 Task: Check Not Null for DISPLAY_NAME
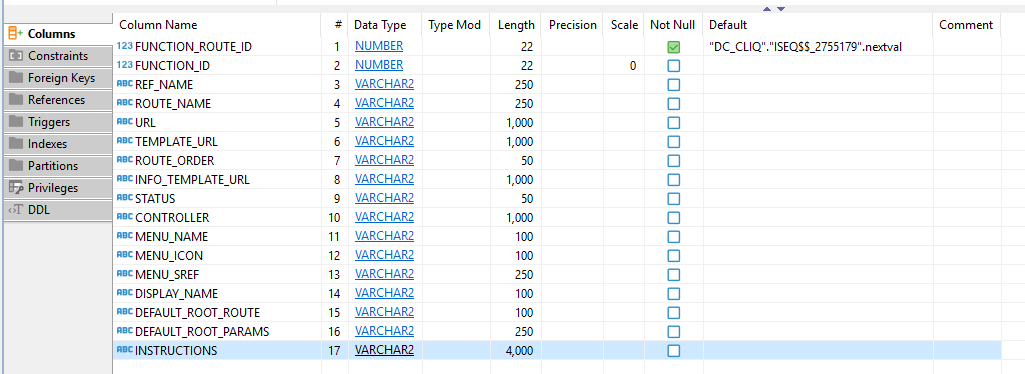pyautogui.click(x=673, y=294)
